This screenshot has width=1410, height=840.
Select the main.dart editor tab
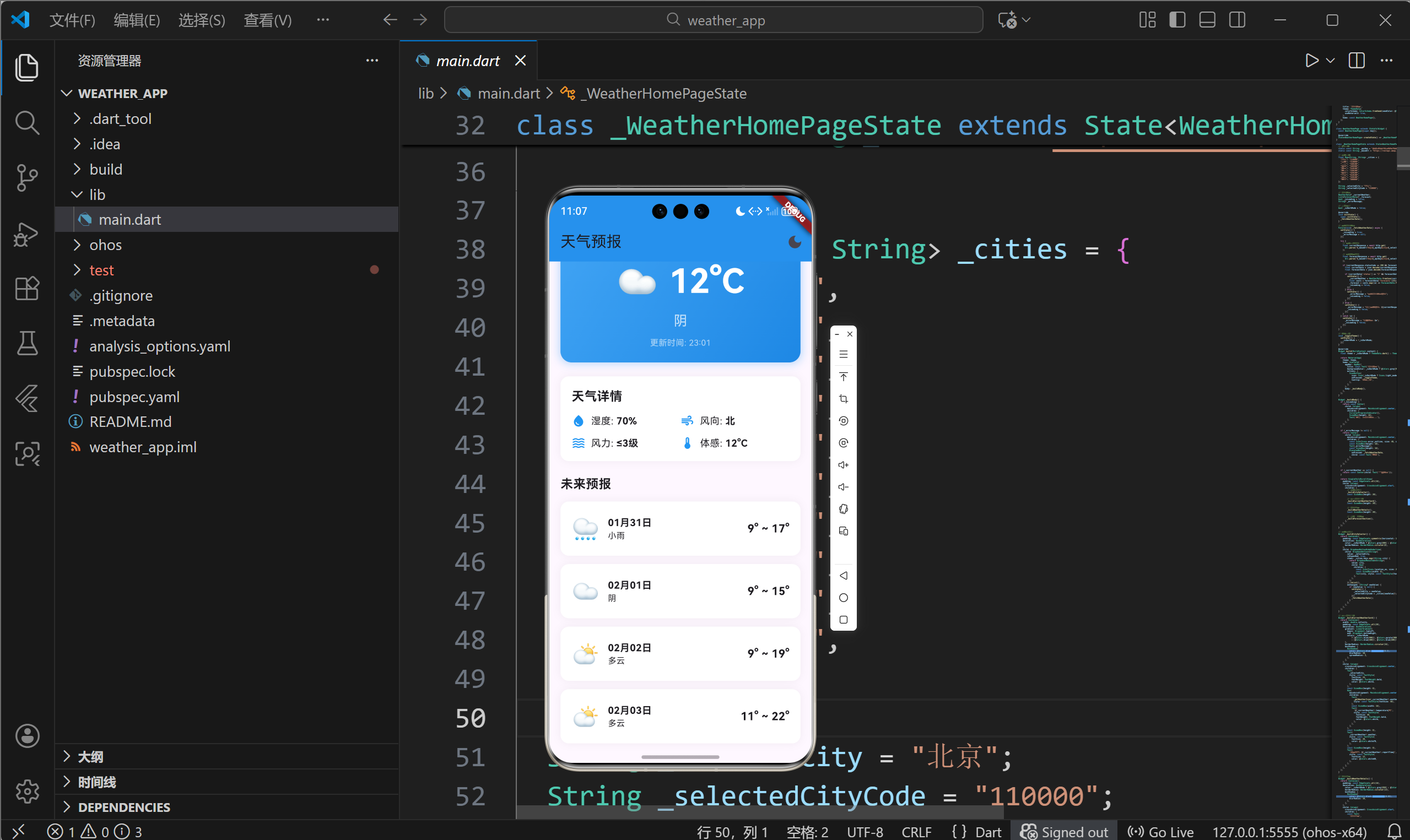(x=468, y=61)
